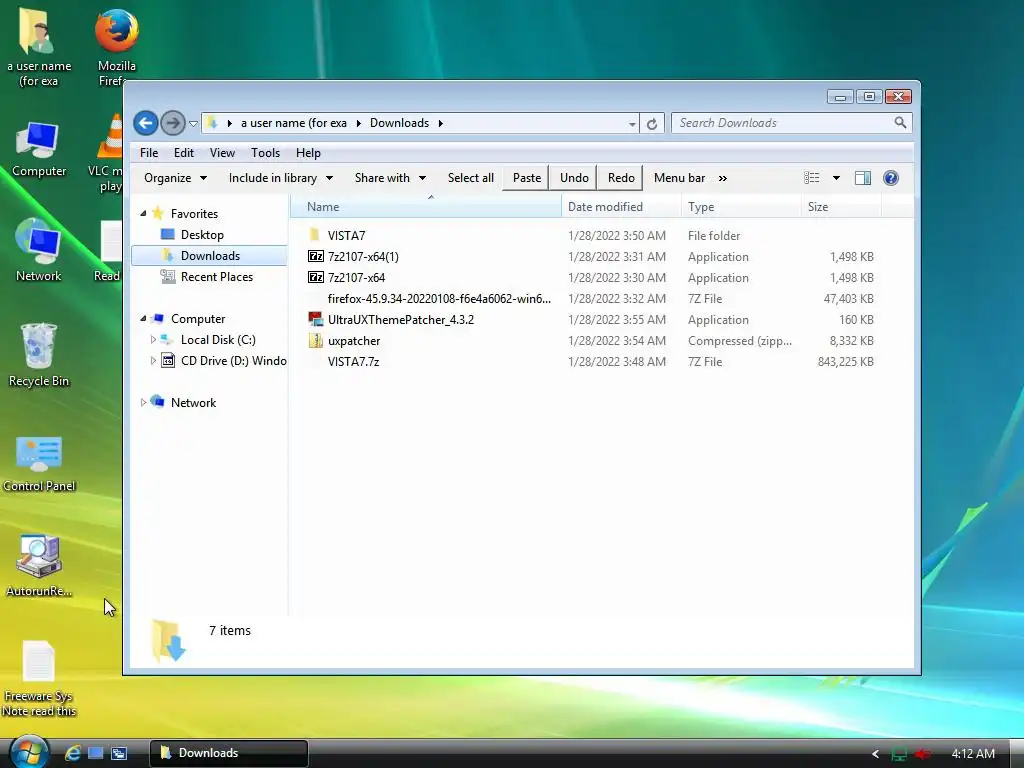Open the Start orb button
This screenshot has width=1024, height=768.
[x=29, y=752]
